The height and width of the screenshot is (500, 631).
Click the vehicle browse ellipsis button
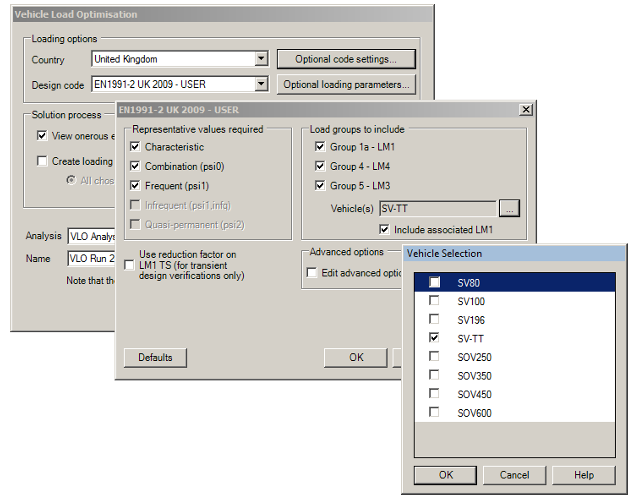tap(510, 209)
